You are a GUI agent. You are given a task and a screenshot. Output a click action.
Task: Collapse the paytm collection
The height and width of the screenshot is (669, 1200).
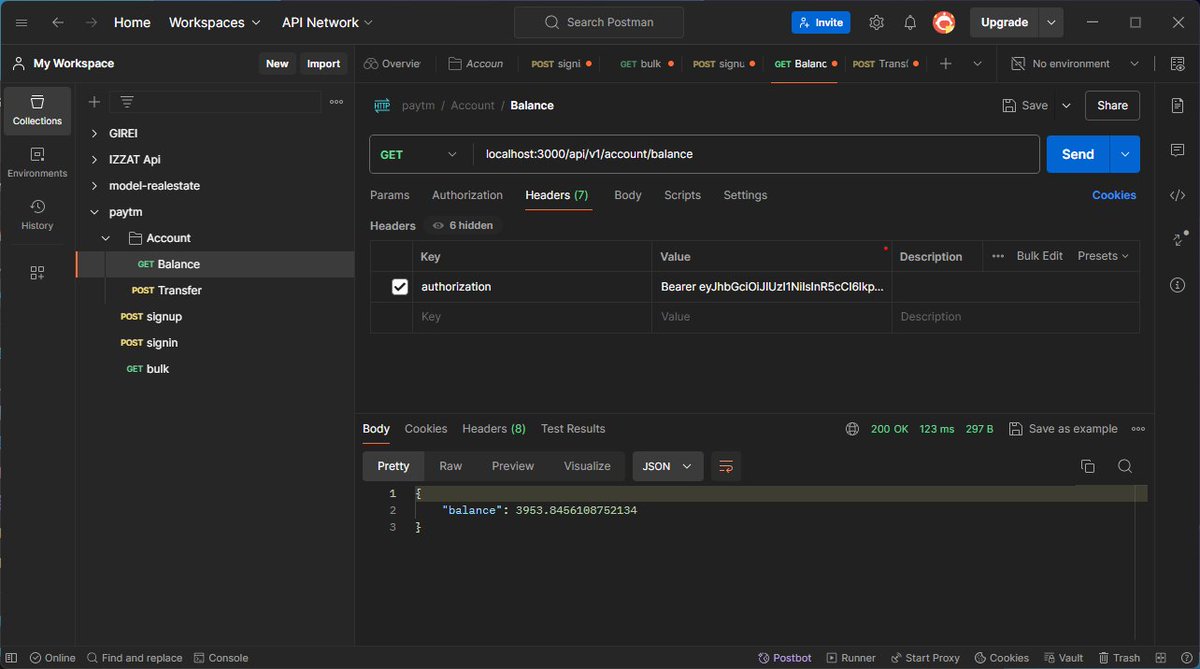point(95,212)
